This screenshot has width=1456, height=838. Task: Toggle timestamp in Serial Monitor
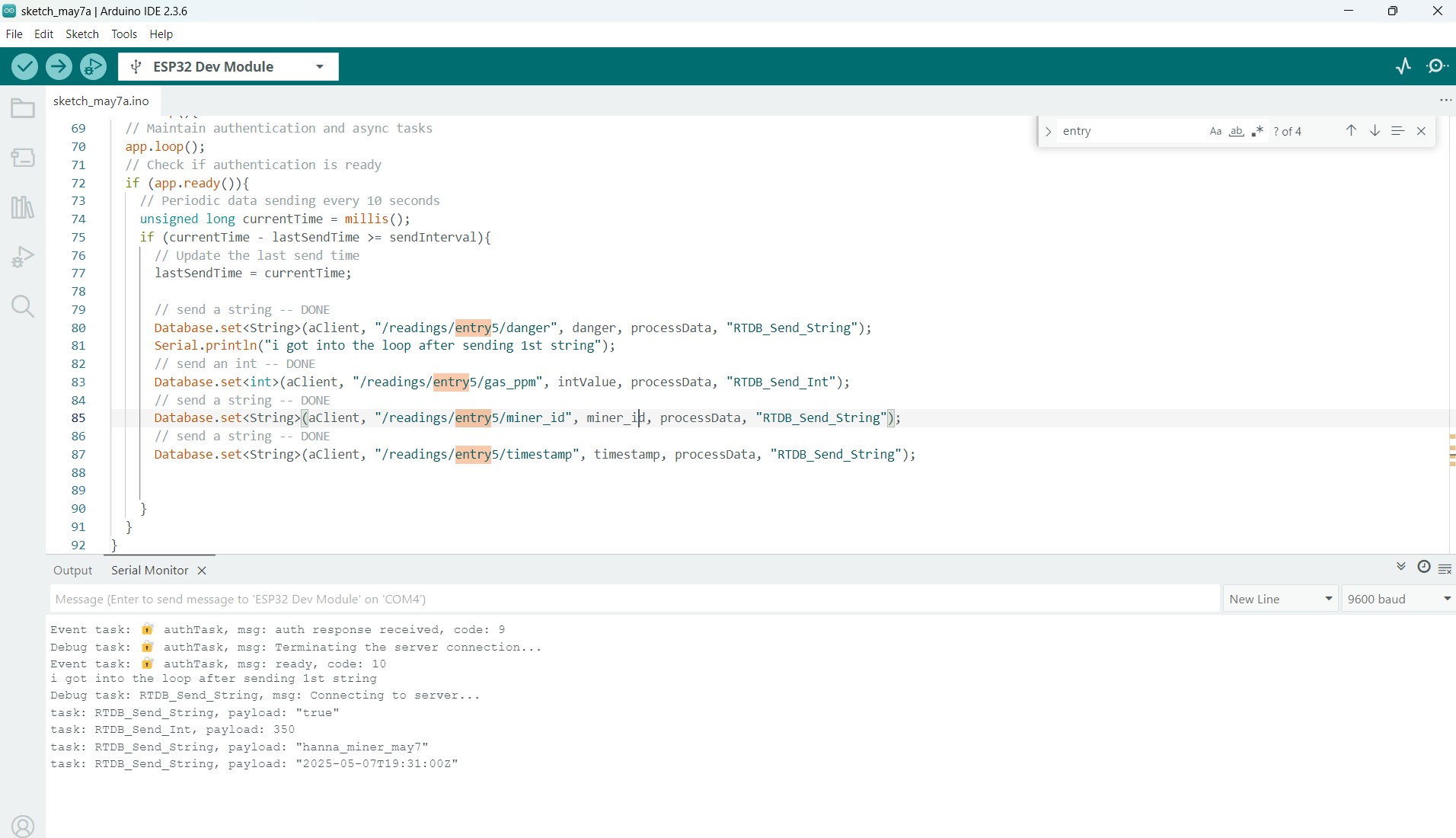pos(1423,567)
